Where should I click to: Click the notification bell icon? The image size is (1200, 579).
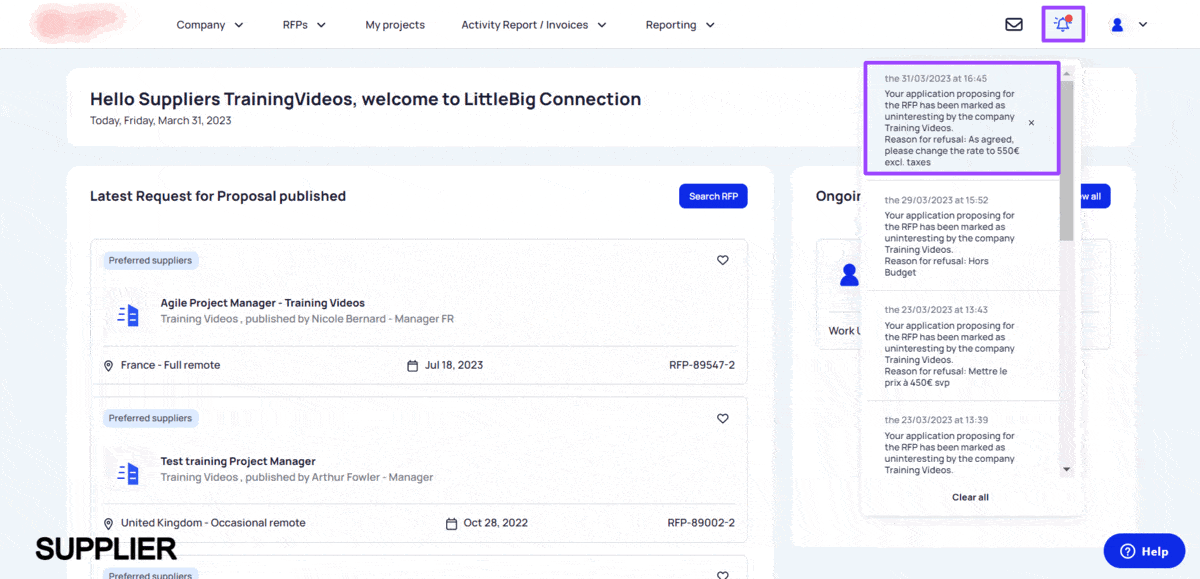tap(1063, 24)
